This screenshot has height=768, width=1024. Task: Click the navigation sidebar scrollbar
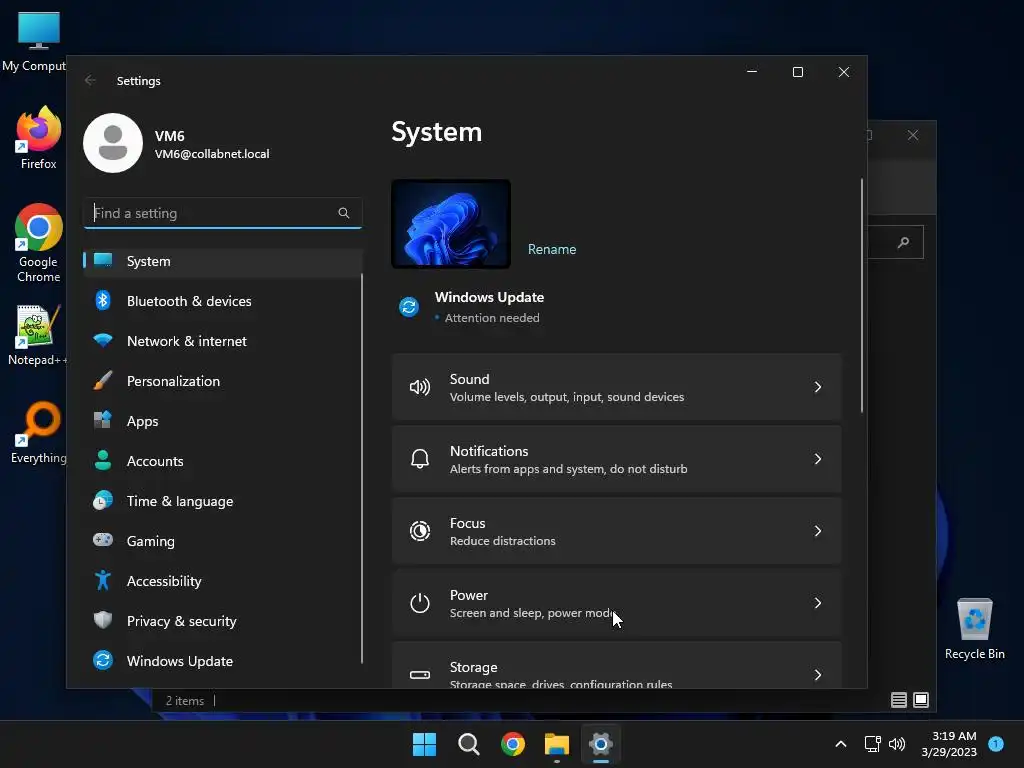tap(362, 468)
